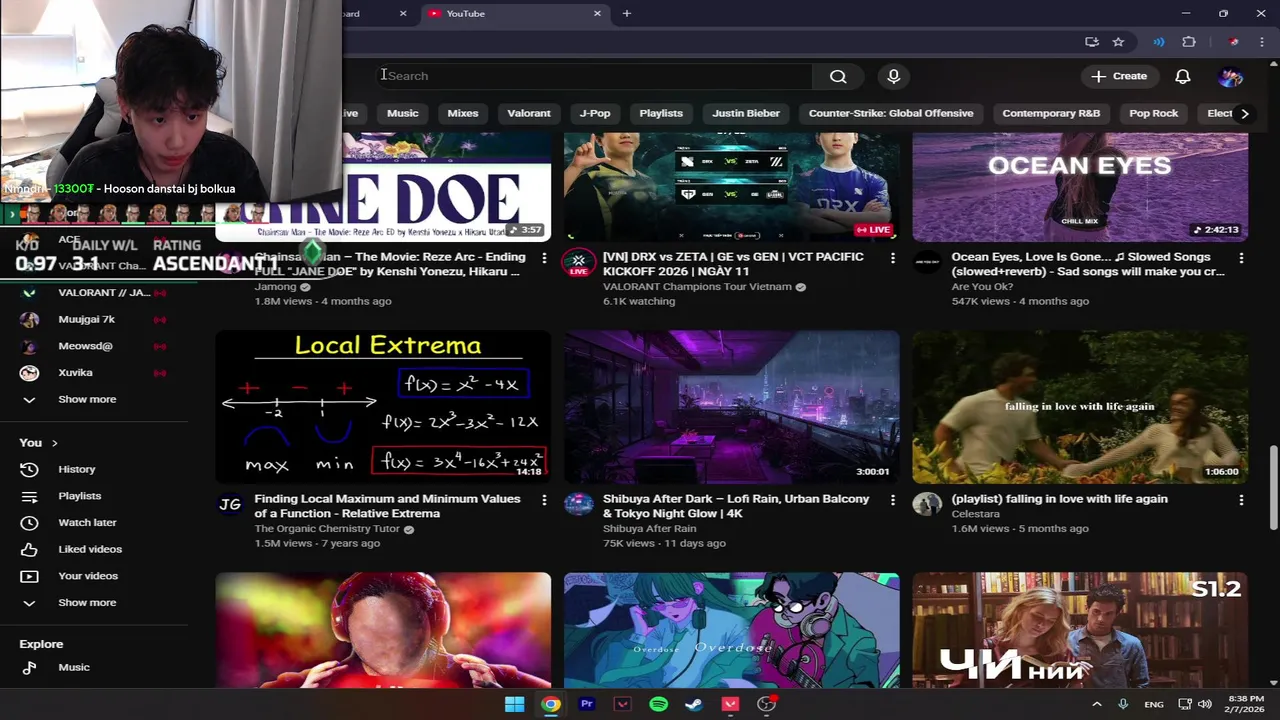Open History in YouTube sidebar
The width and height of the screenshot is (1280, 720).
[76, 469]
